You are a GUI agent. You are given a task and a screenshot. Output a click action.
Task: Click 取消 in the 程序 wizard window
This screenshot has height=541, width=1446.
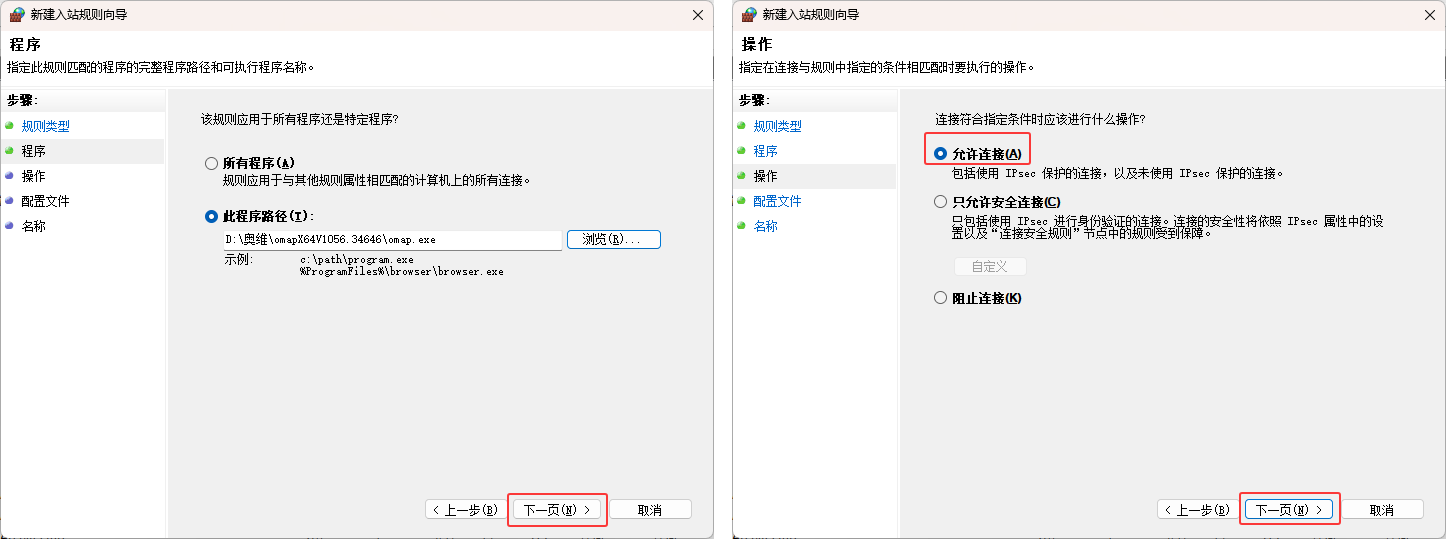(650, 509)
